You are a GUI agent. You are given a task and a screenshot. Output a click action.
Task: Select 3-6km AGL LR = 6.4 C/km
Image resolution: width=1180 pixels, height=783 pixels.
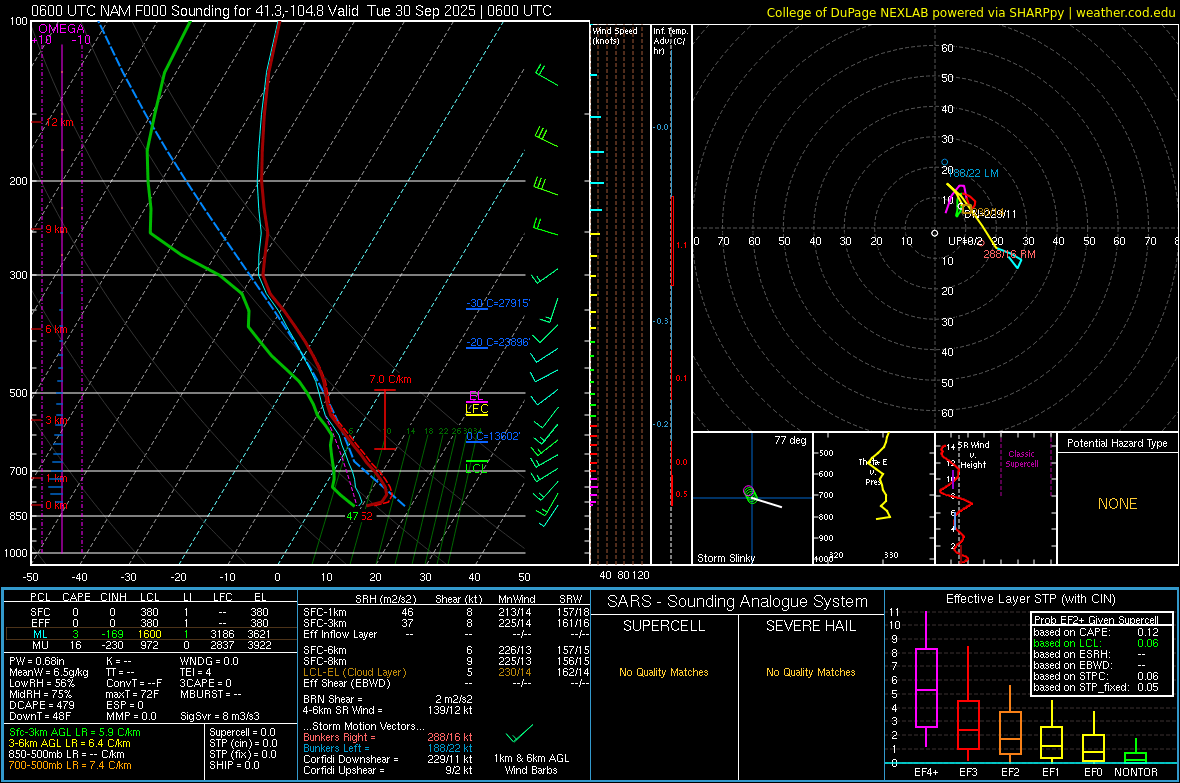tap(69, 743)
